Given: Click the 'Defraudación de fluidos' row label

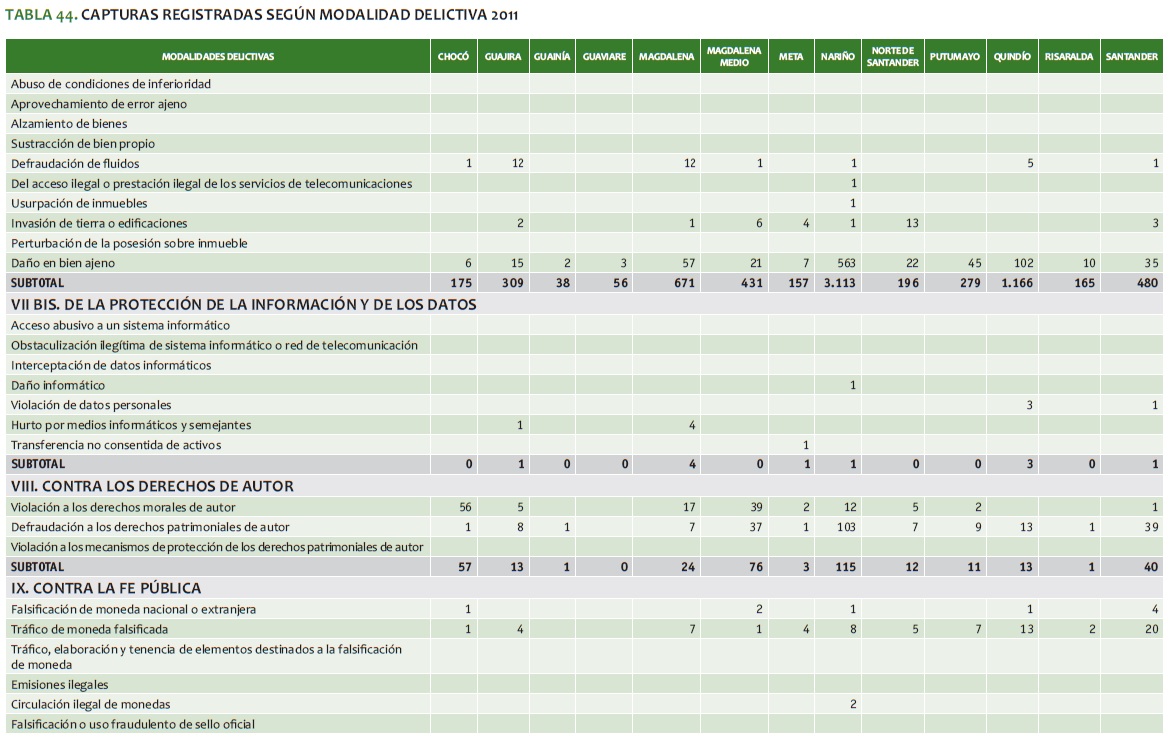Looking at the screenshot, I should click(75, 163).
